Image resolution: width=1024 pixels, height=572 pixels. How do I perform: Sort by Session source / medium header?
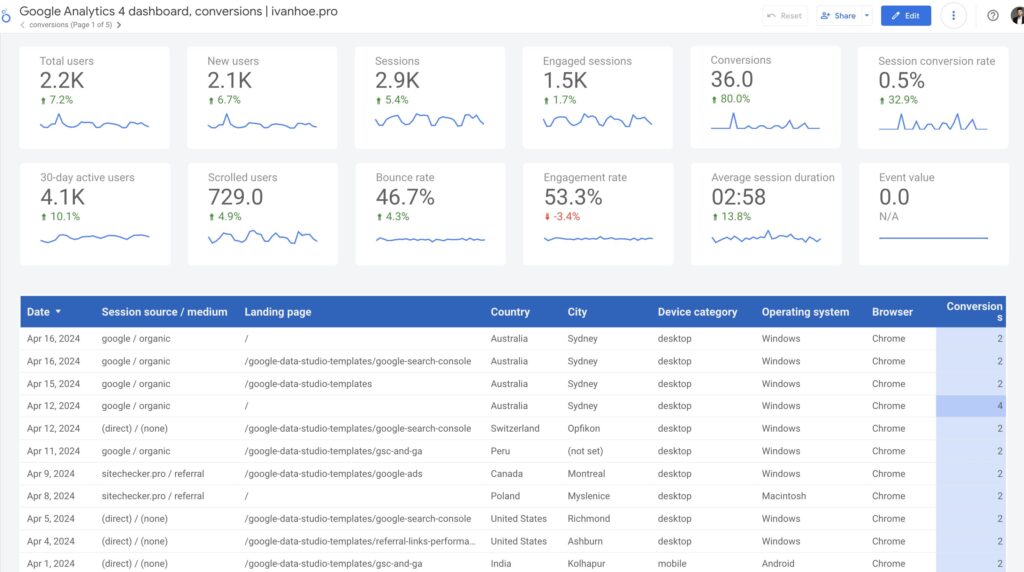point(165,312)
